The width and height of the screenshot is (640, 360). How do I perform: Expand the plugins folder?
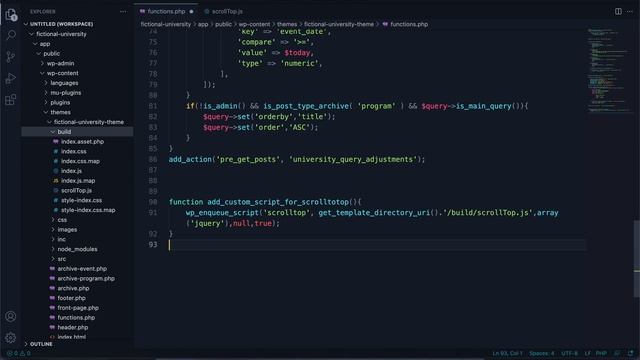[x=60, y=102]
